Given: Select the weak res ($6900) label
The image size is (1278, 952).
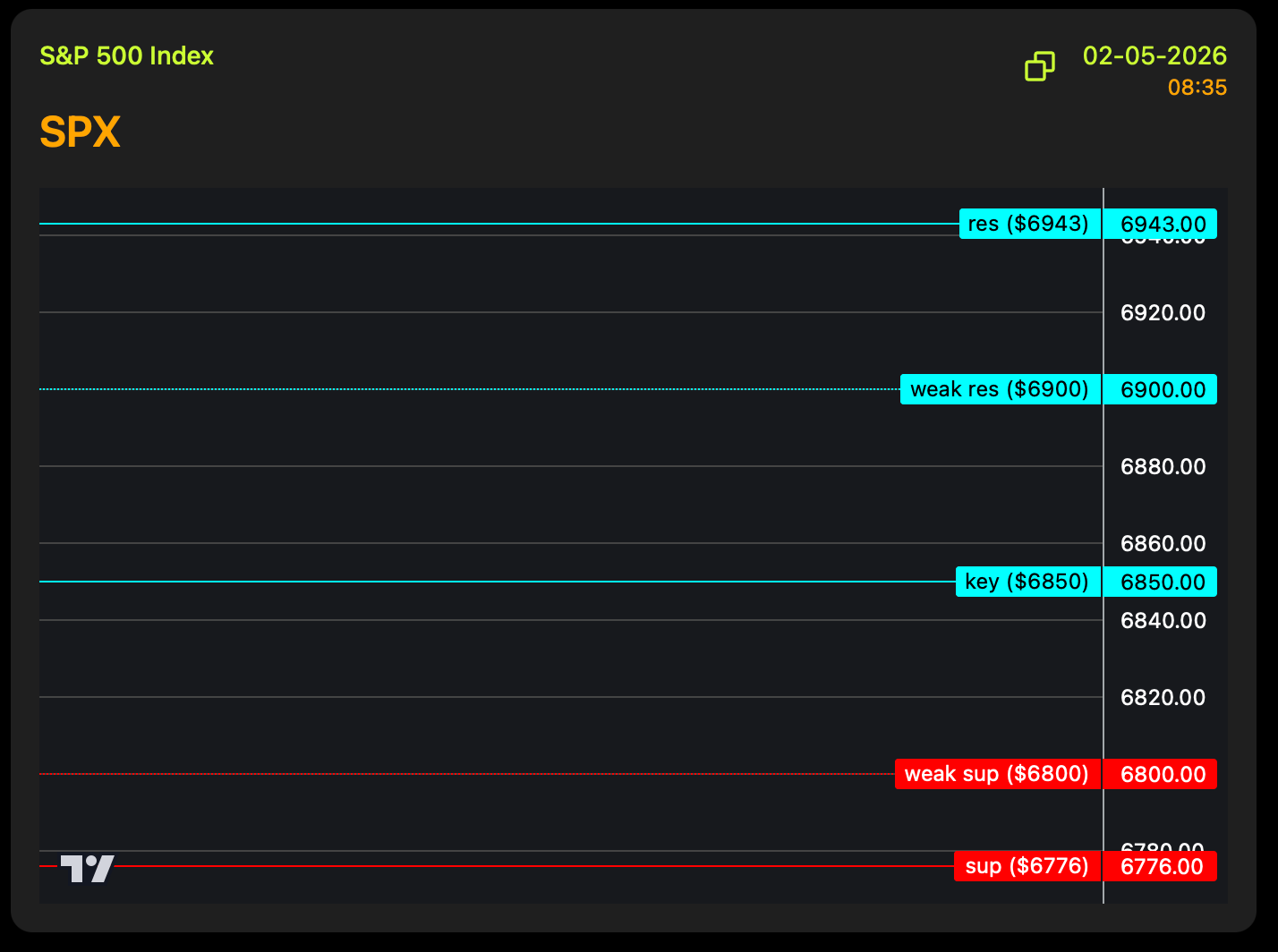Looking at the screenshot, I should tap(1000, 389).
